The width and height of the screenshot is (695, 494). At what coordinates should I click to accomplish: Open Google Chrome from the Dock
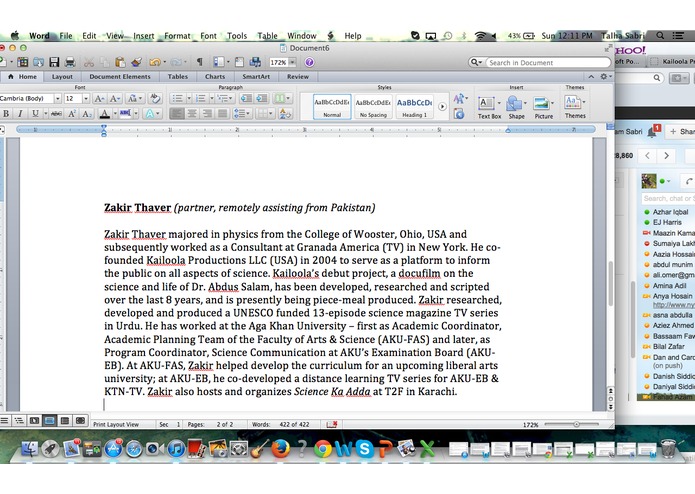323,449
